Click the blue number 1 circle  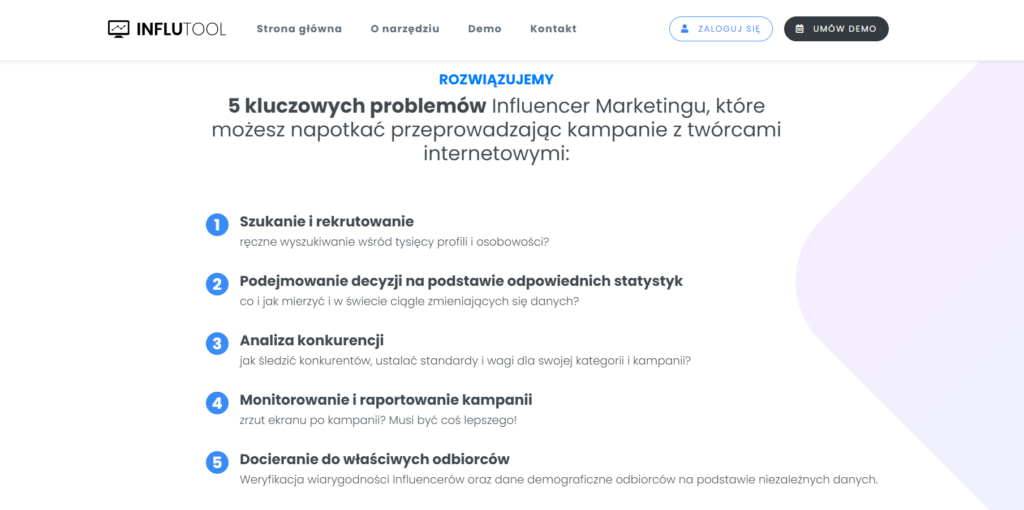[217, 225]
